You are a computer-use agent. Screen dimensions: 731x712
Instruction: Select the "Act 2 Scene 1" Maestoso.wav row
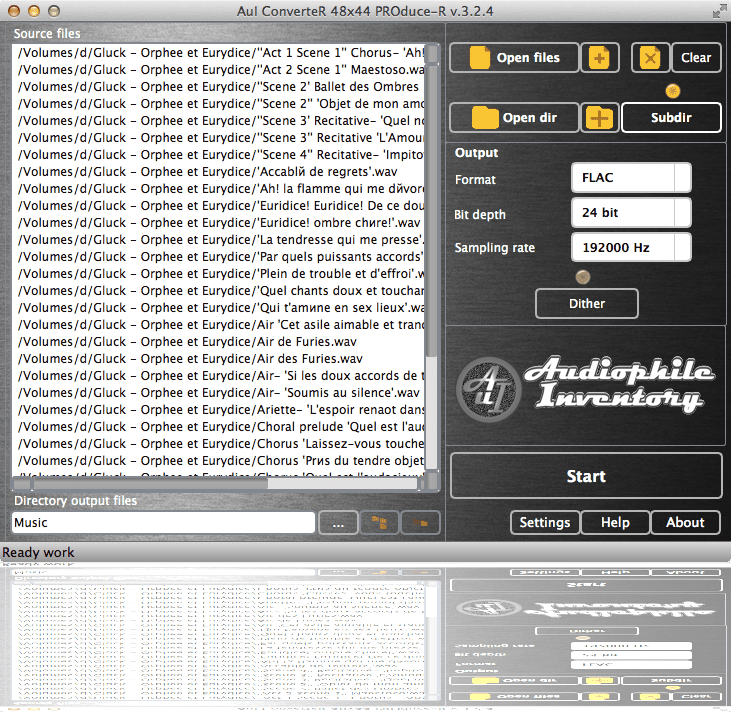tap(218, 69)
